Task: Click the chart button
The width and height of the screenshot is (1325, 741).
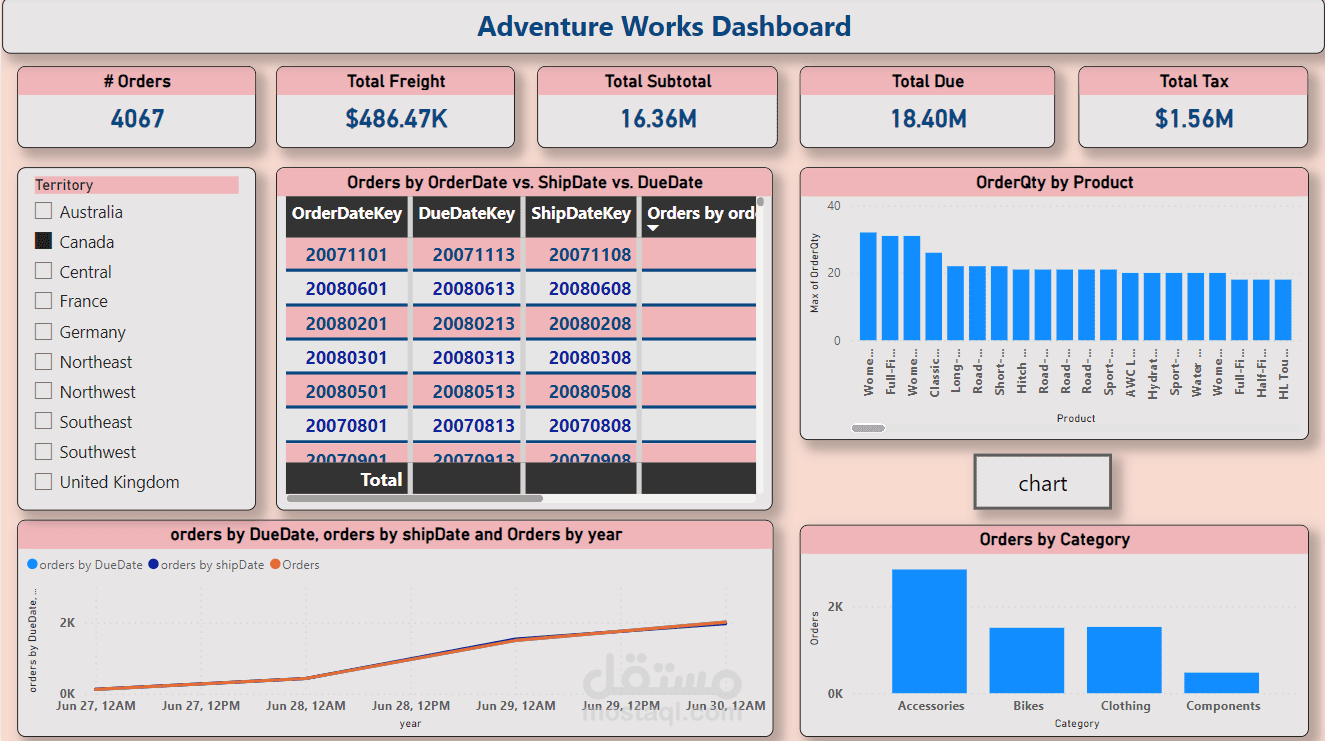Action: (1043, 483)
